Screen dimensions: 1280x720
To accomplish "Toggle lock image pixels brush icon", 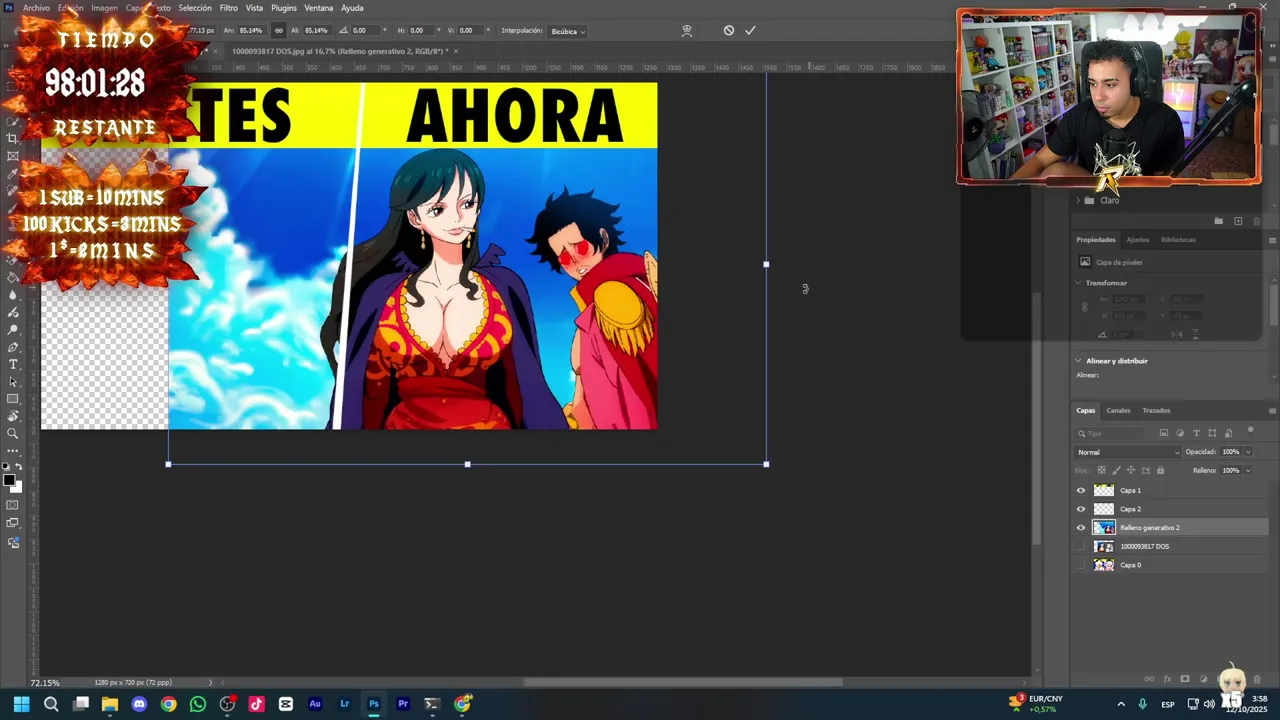I will pos(1117,470).
